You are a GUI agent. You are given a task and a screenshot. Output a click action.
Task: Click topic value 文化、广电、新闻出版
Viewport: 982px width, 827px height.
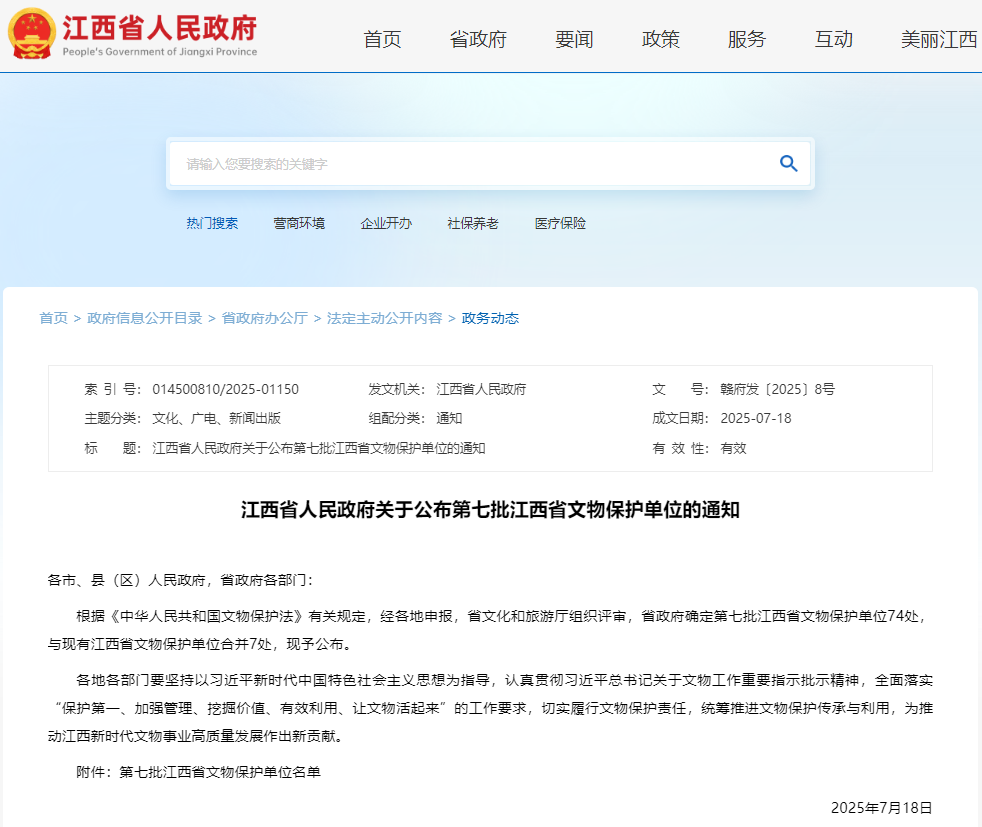pyautogui.click(x=217, y=418)
